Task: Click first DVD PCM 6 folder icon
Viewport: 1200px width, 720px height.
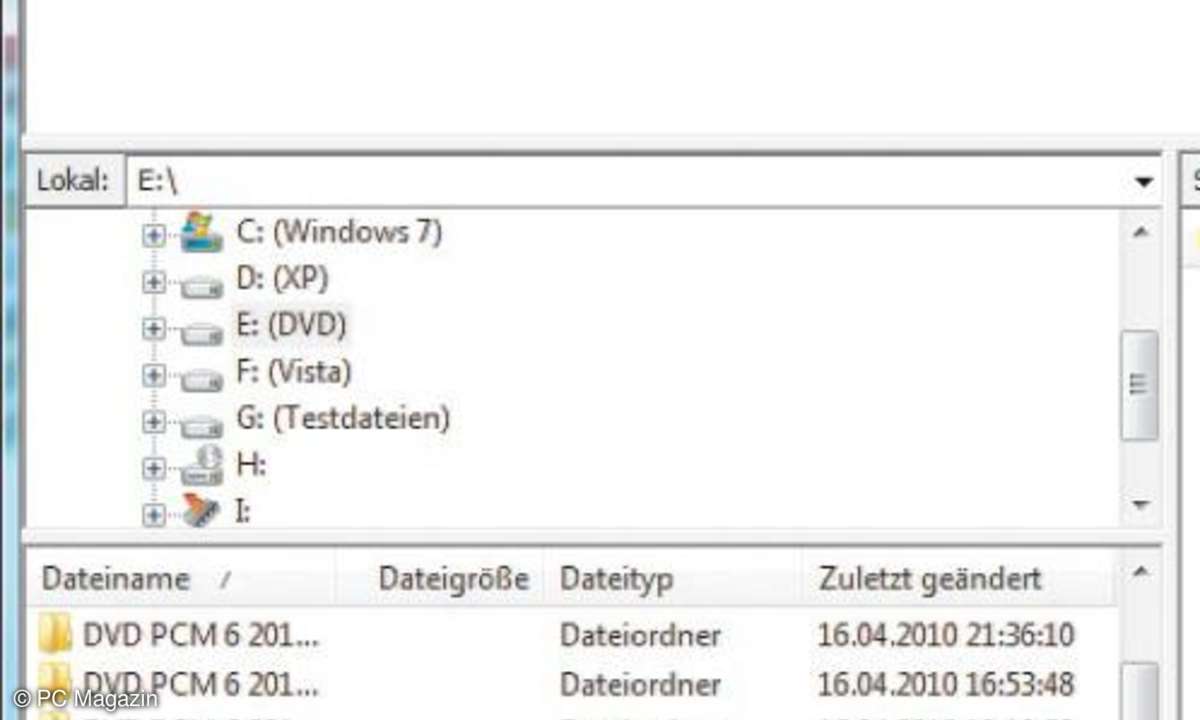Action: point(56,634)
